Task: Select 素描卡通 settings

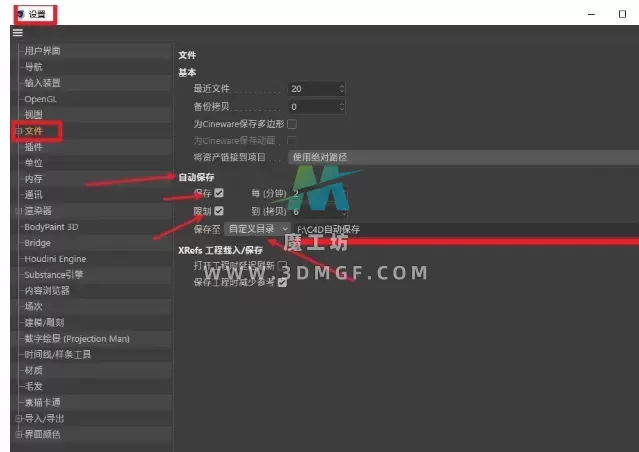Action: tap(42, 403)
